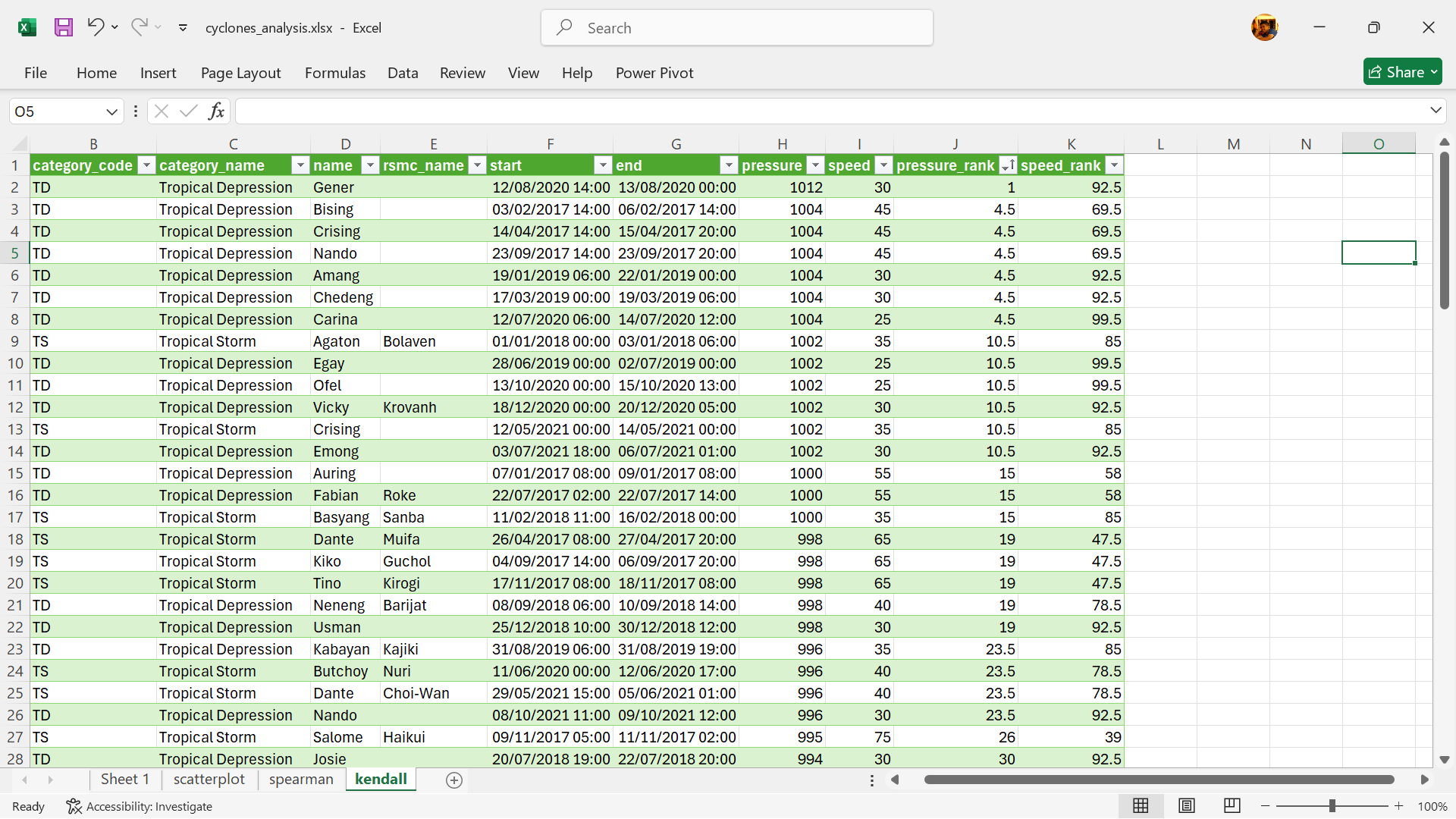Open the Help ribbon tab
Screen dimensions: 1456x819
(577, 73)
